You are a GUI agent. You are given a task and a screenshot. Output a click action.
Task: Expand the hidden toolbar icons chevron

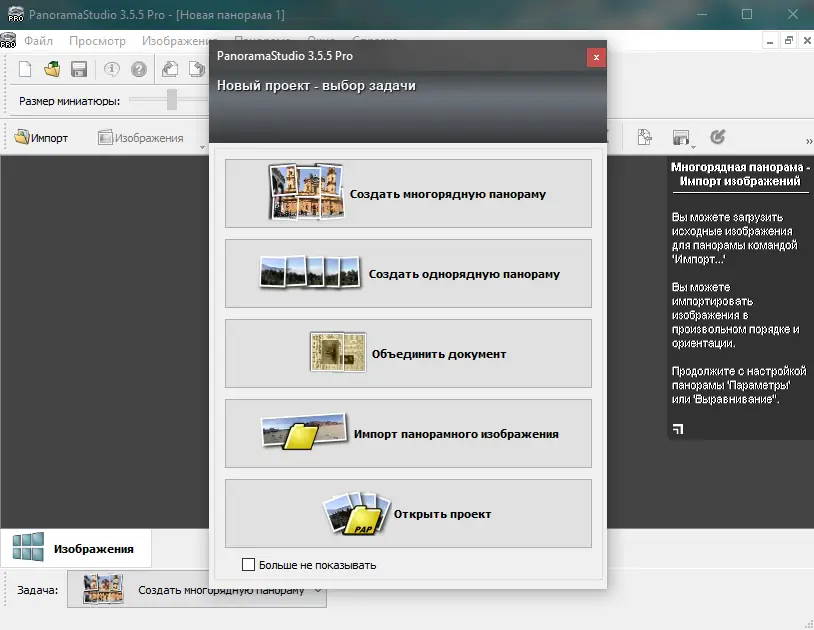pyautogui.click(x=808, y=141)
